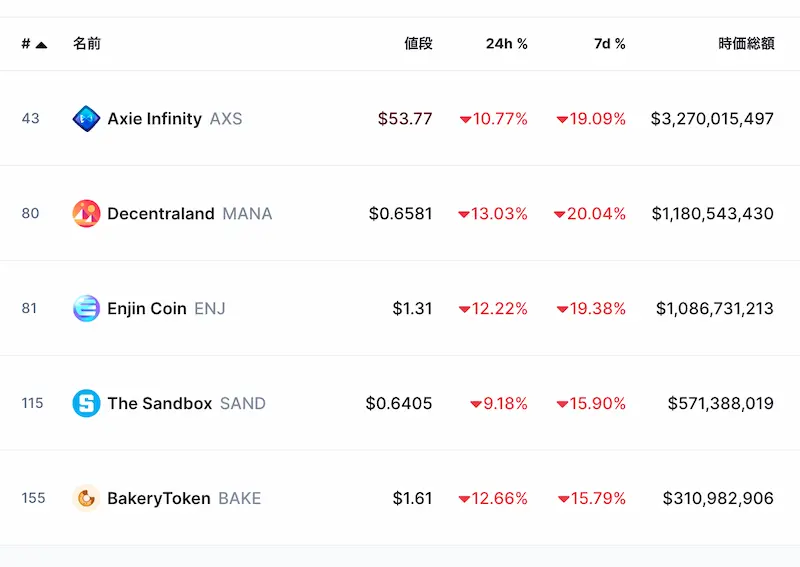Sort table by 名前 column header
Viewport: 800px width, 567px height.
87,44
